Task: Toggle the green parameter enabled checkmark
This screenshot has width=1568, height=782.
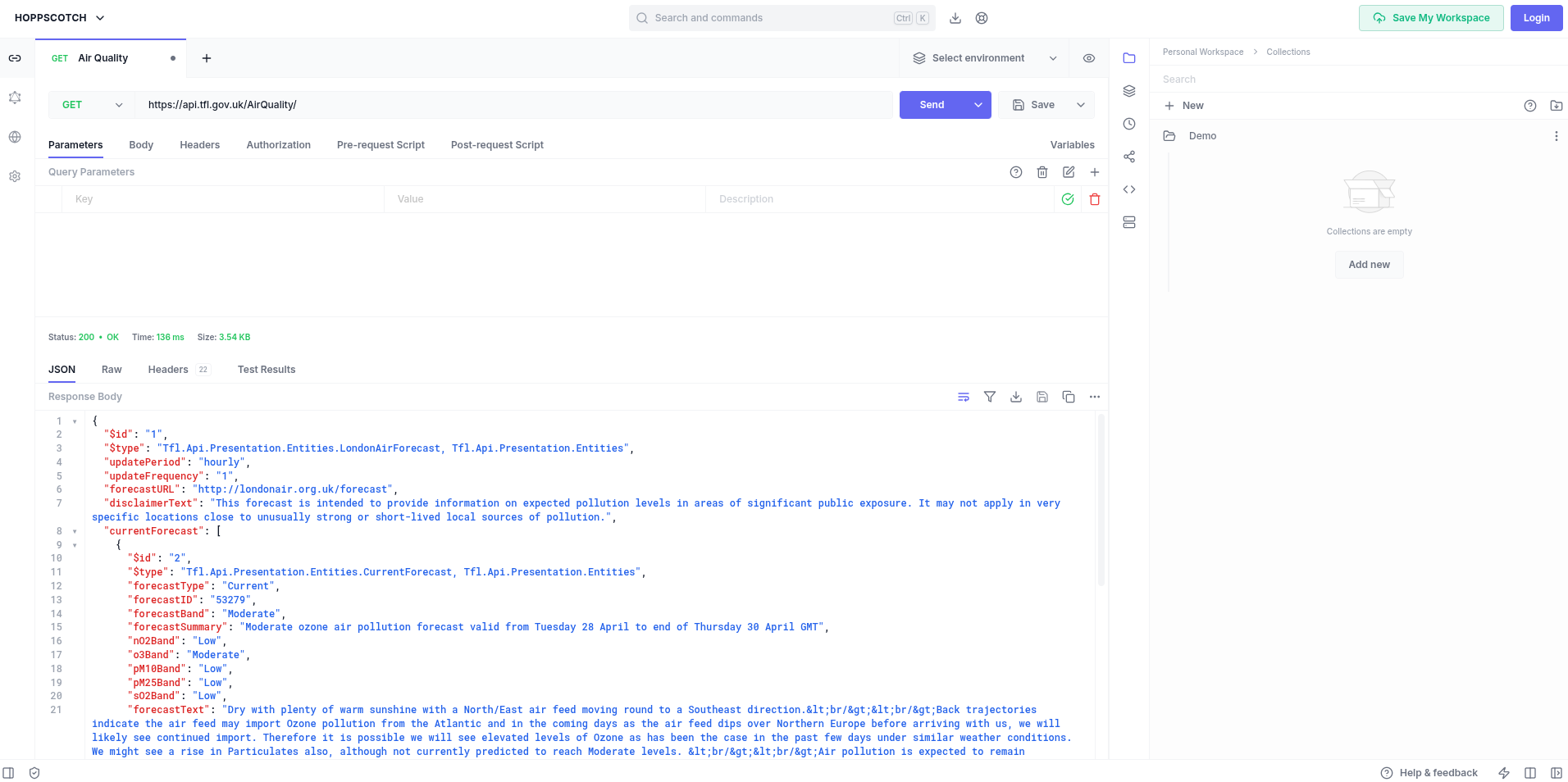Action: click(x=1068, y=199)
